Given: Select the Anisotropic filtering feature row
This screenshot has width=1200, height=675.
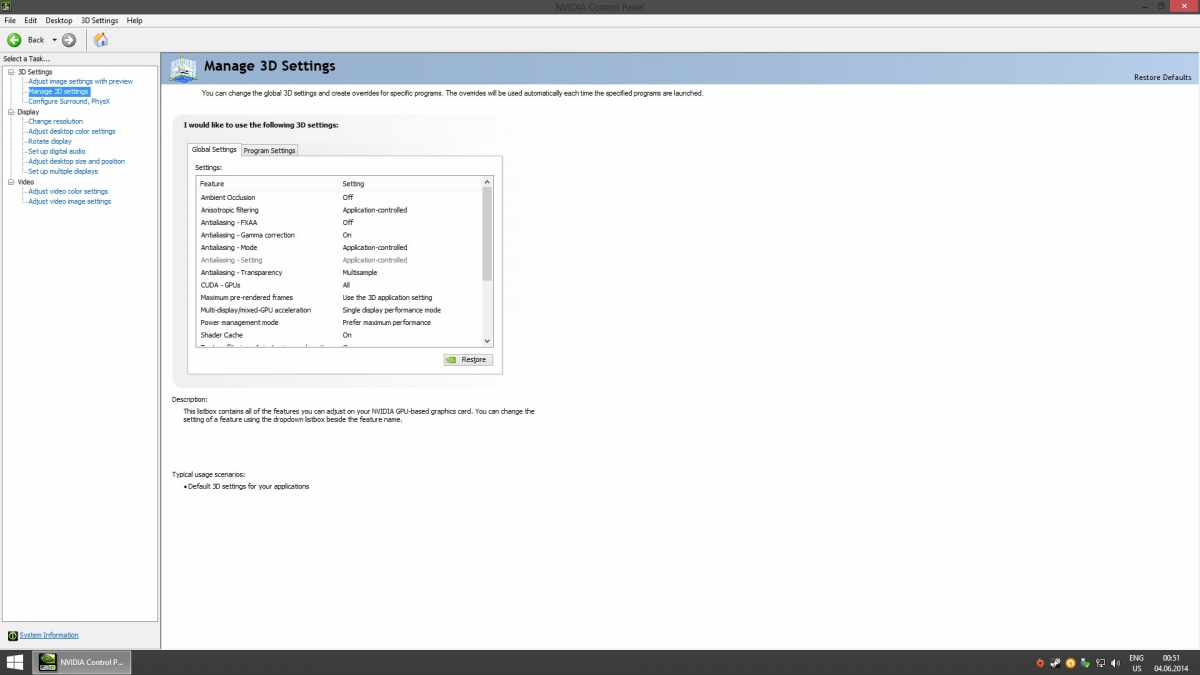Looking at the screenshot, I should tap(340, 210).
